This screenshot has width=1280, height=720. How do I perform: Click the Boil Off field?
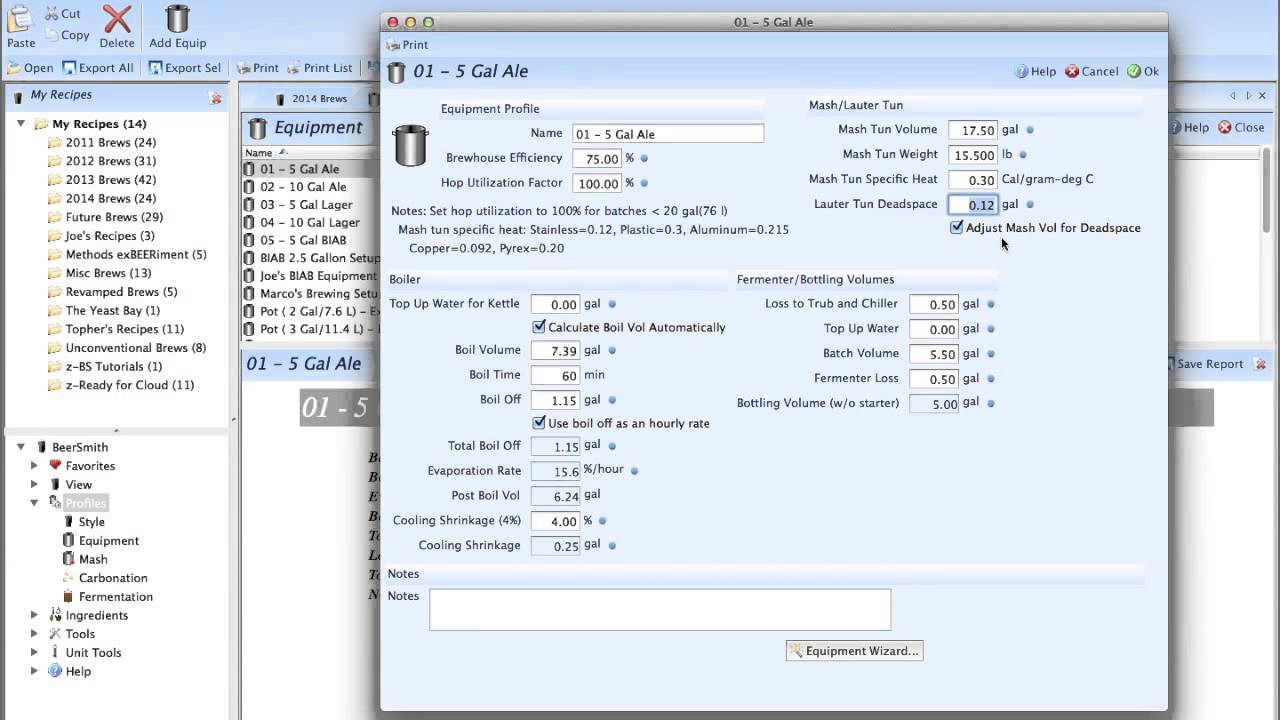point(555,400)
